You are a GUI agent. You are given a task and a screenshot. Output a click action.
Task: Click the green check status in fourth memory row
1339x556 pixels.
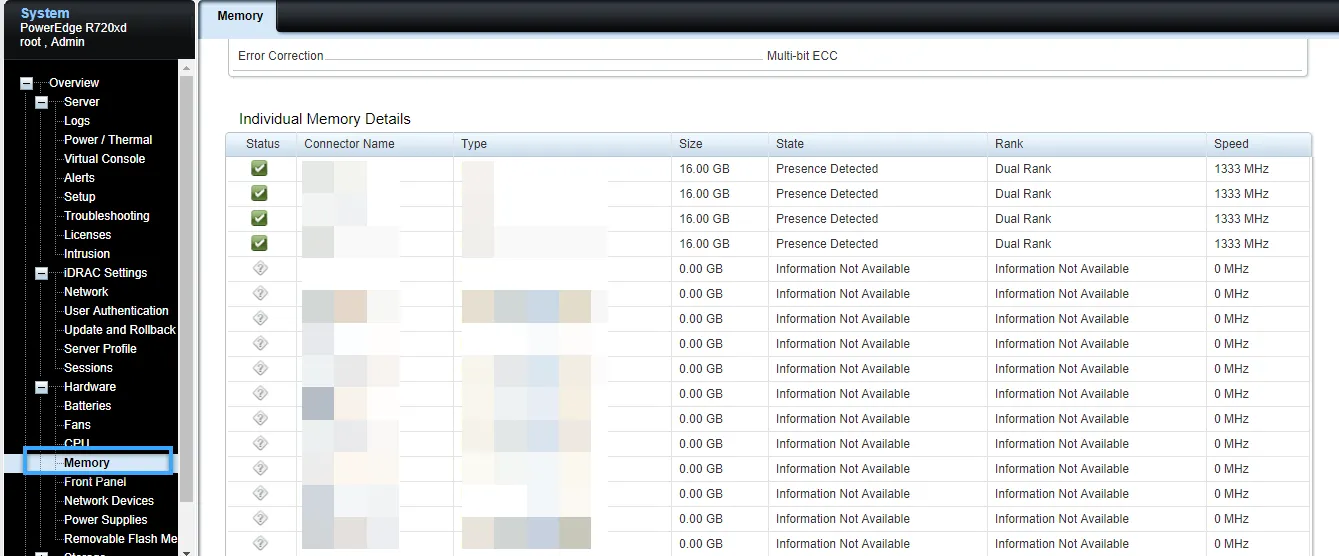point(259,244)
